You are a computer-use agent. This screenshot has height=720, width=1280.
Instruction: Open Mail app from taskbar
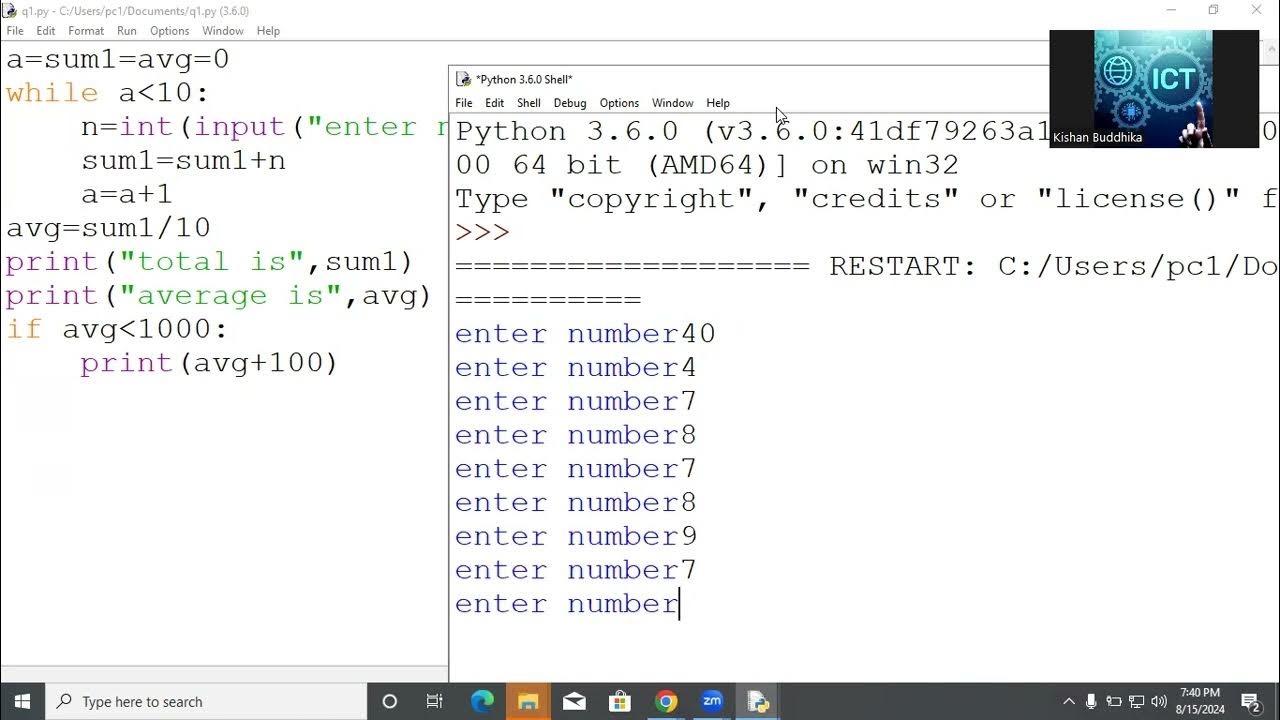pos(574,702)
